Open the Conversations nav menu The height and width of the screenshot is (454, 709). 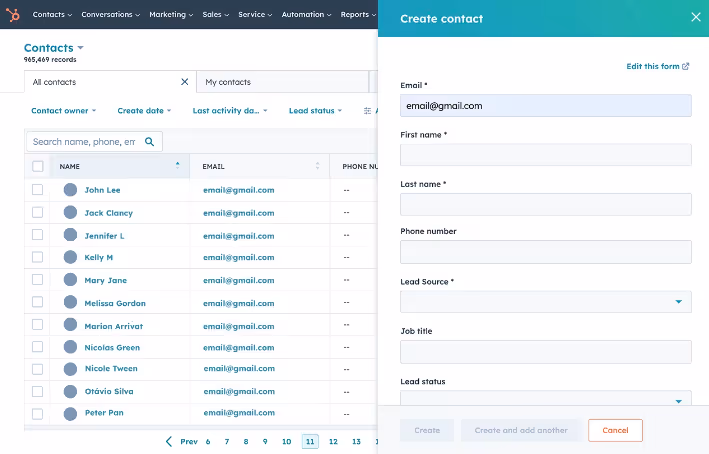tap(110, 14)
